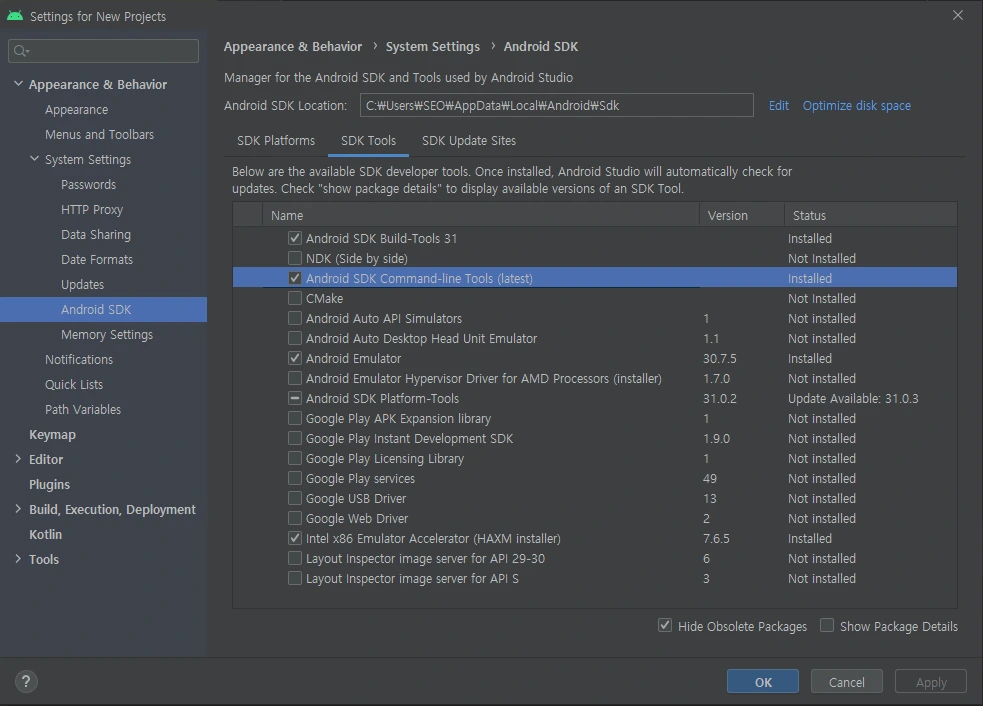This screenshot has width=983, height=706.
Task: Click the help question mark icon
Action: point(26,682)
